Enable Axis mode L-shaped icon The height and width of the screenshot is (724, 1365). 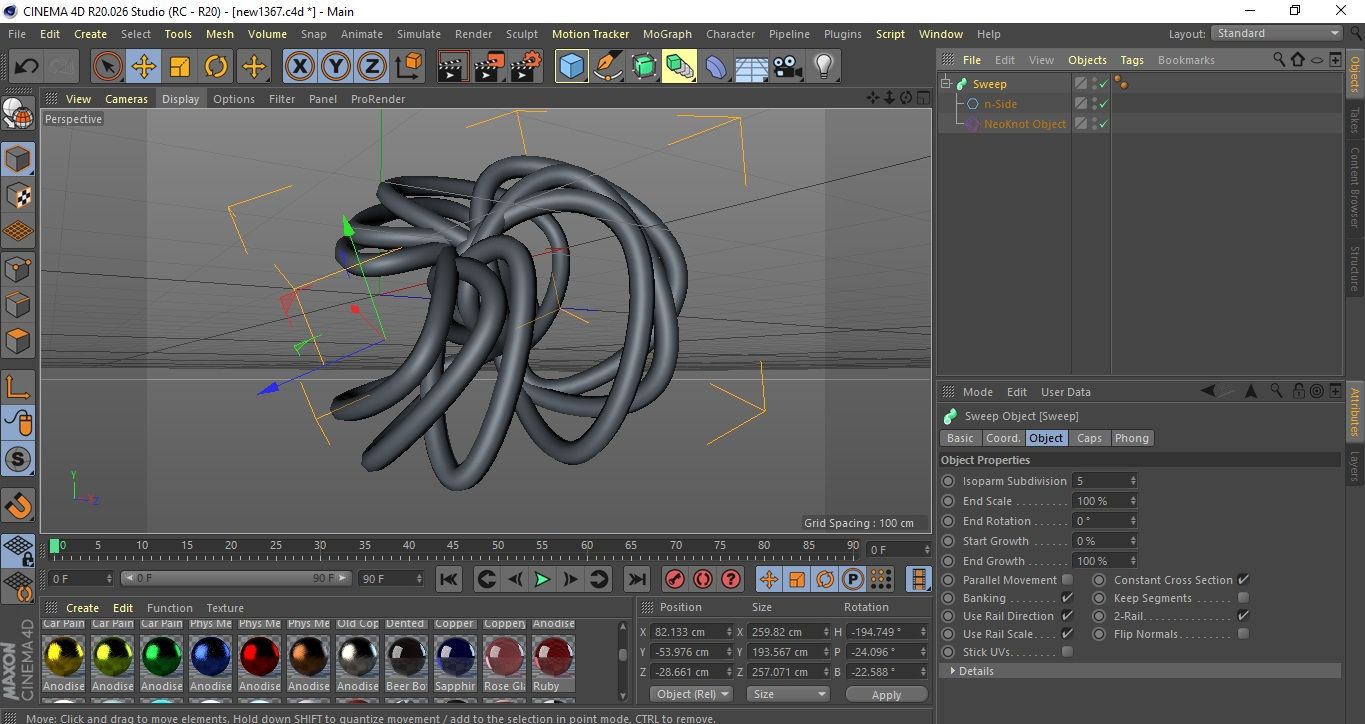18,387
